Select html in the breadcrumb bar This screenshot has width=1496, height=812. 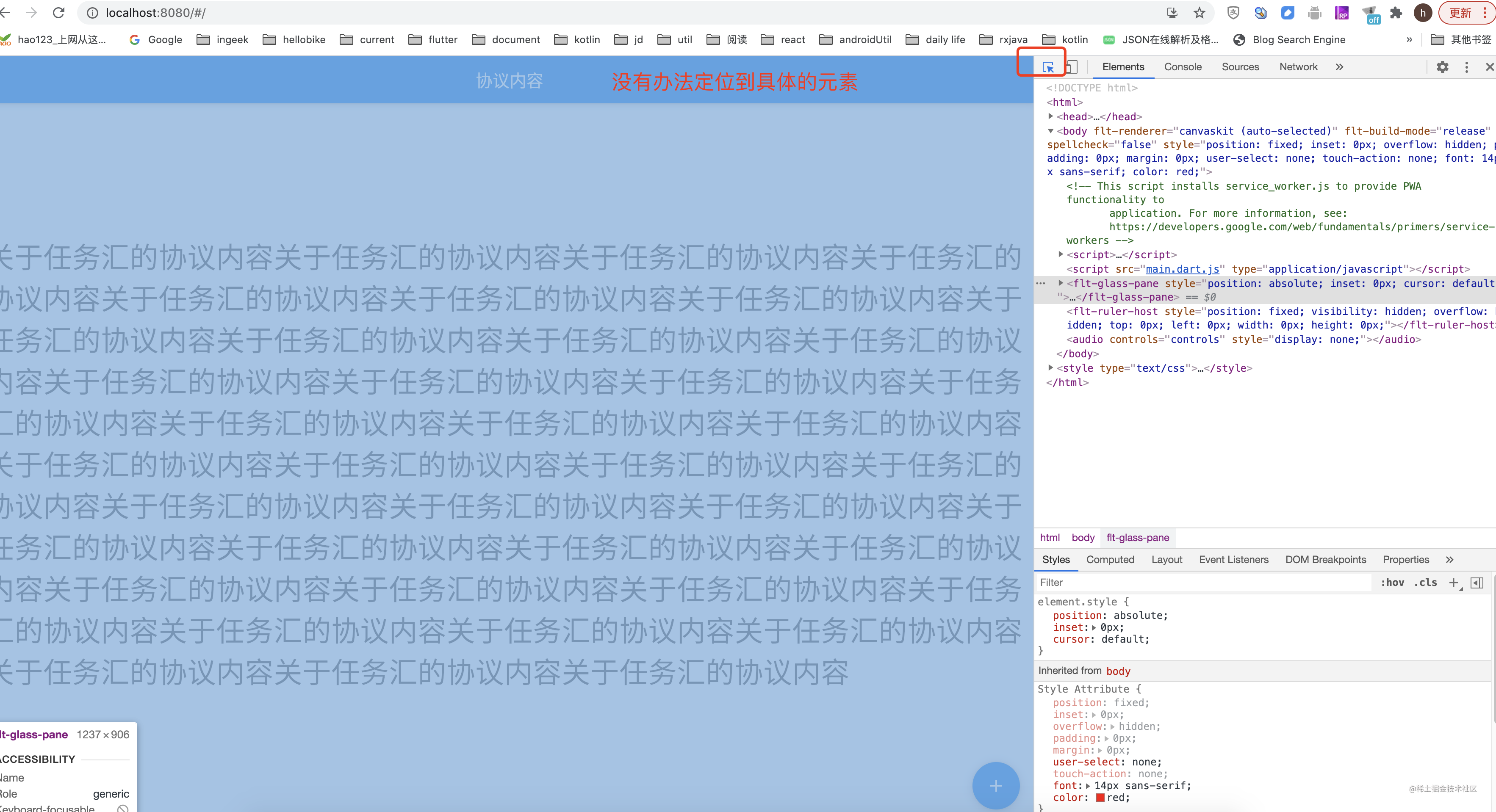tap(1050, 538)
